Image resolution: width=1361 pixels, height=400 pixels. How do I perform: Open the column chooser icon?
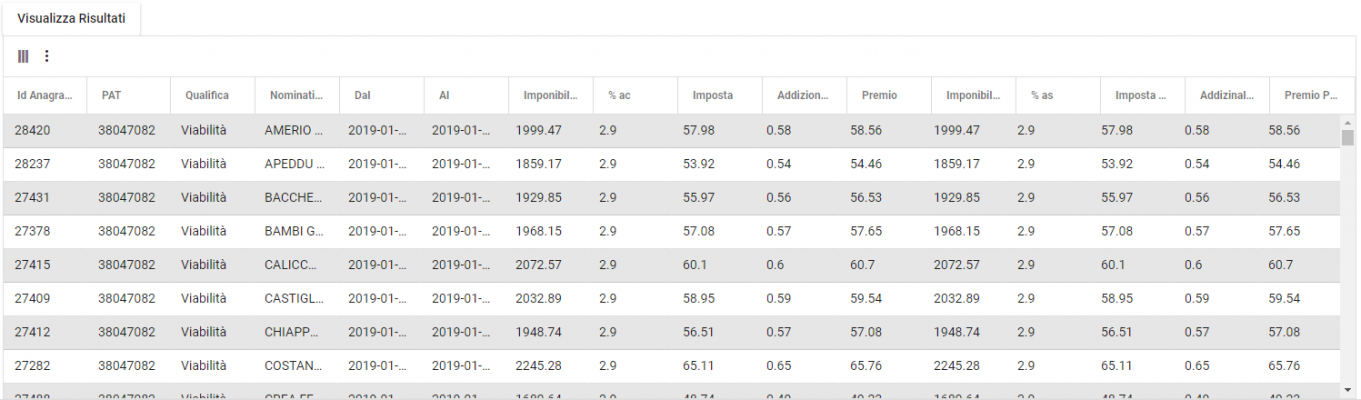pyautogui.click(x=24, y=57)
